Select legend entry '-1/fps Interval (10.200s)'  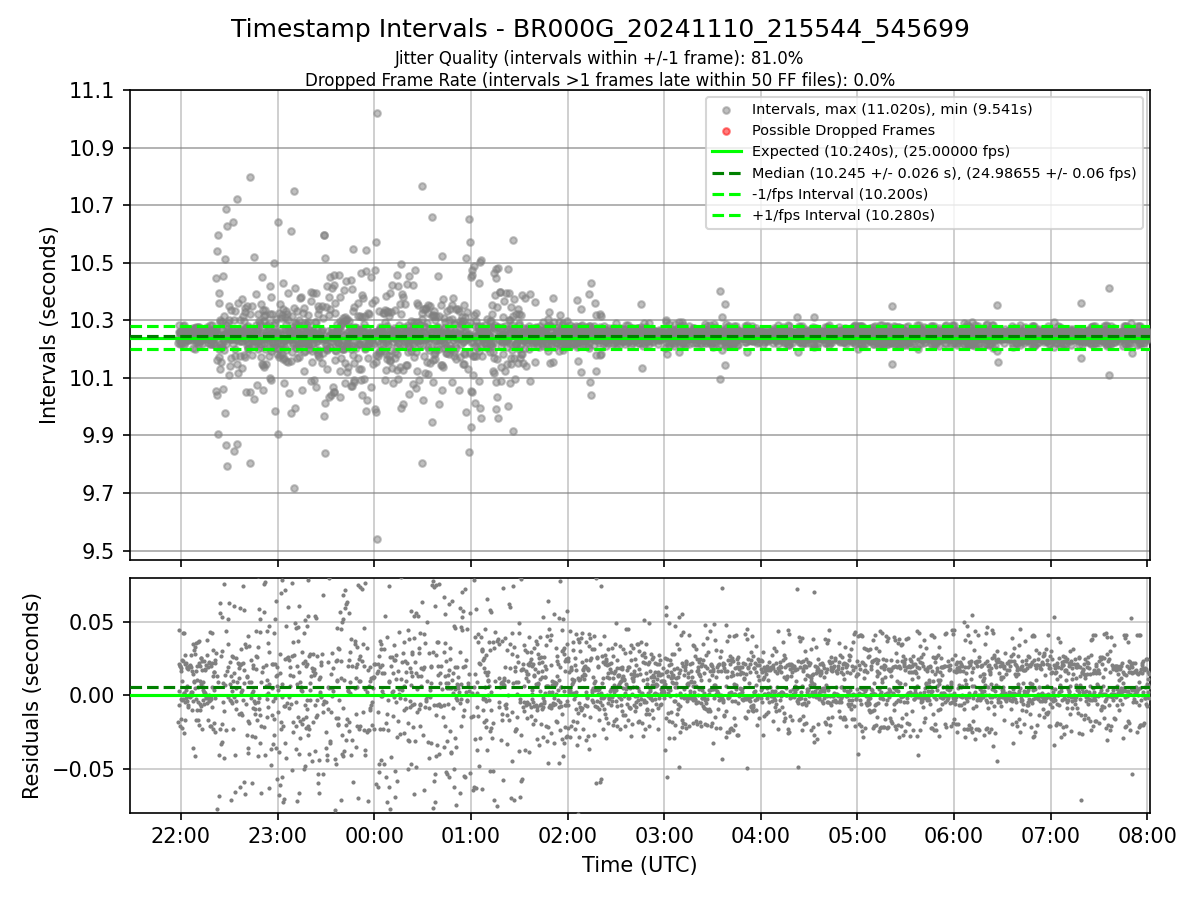click(x=840, y=193)
